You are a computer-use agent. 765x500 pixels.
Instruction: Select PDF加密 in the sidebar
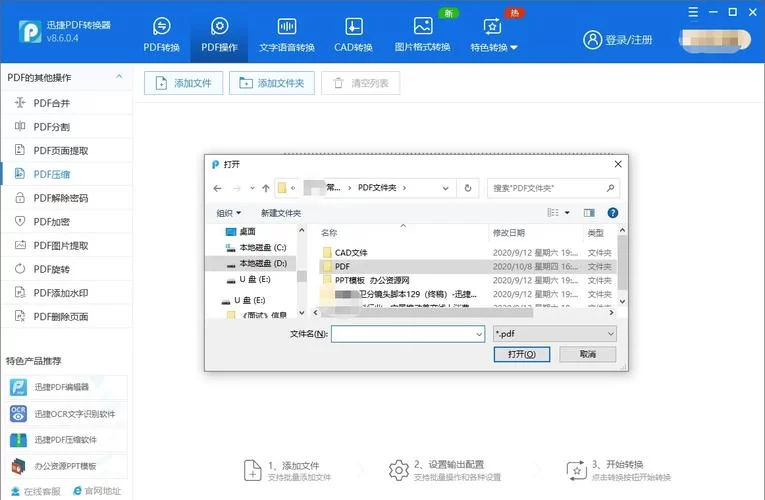67,221
